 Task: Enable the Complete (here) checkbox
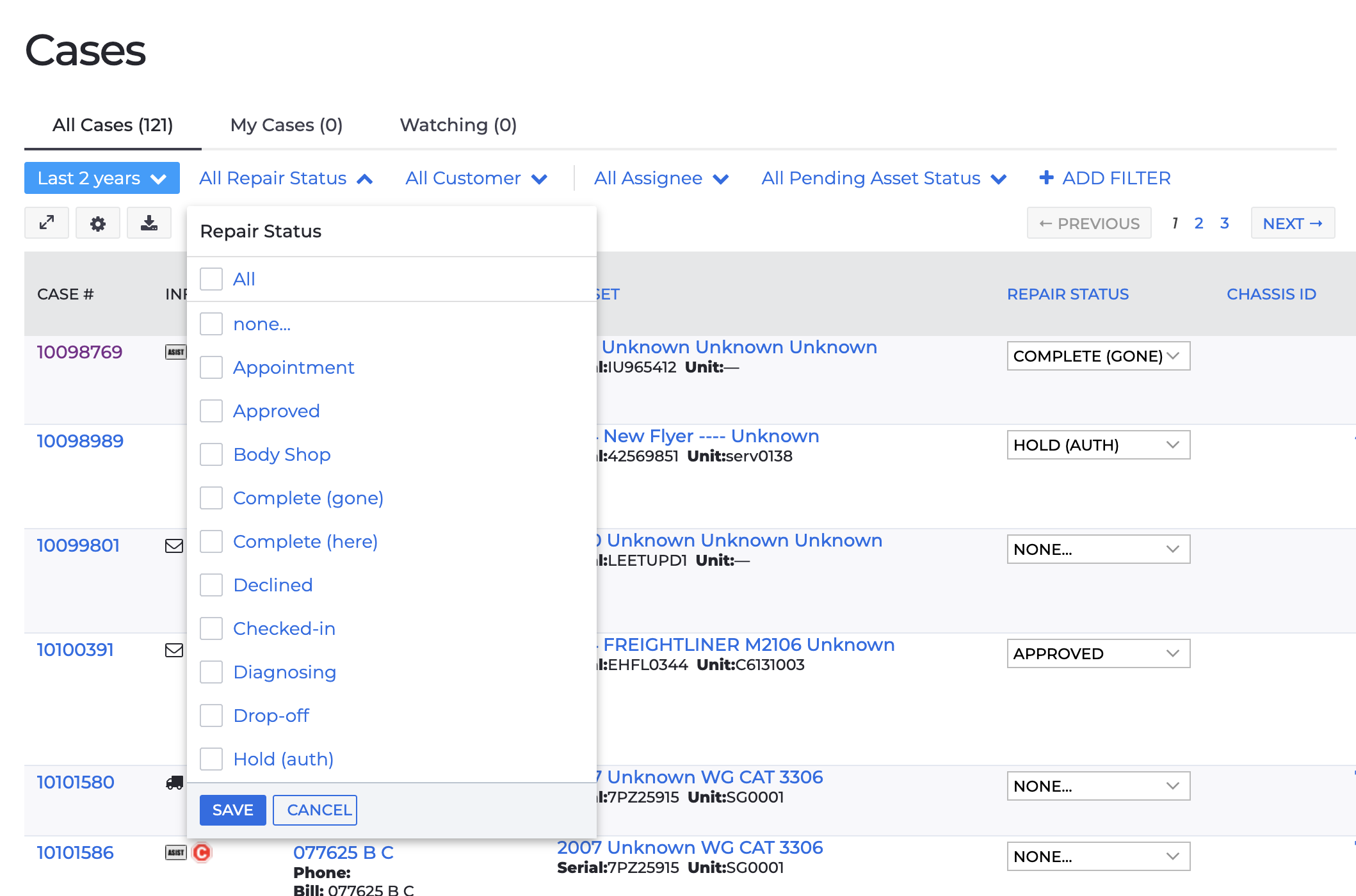click(x=211, y=541)
